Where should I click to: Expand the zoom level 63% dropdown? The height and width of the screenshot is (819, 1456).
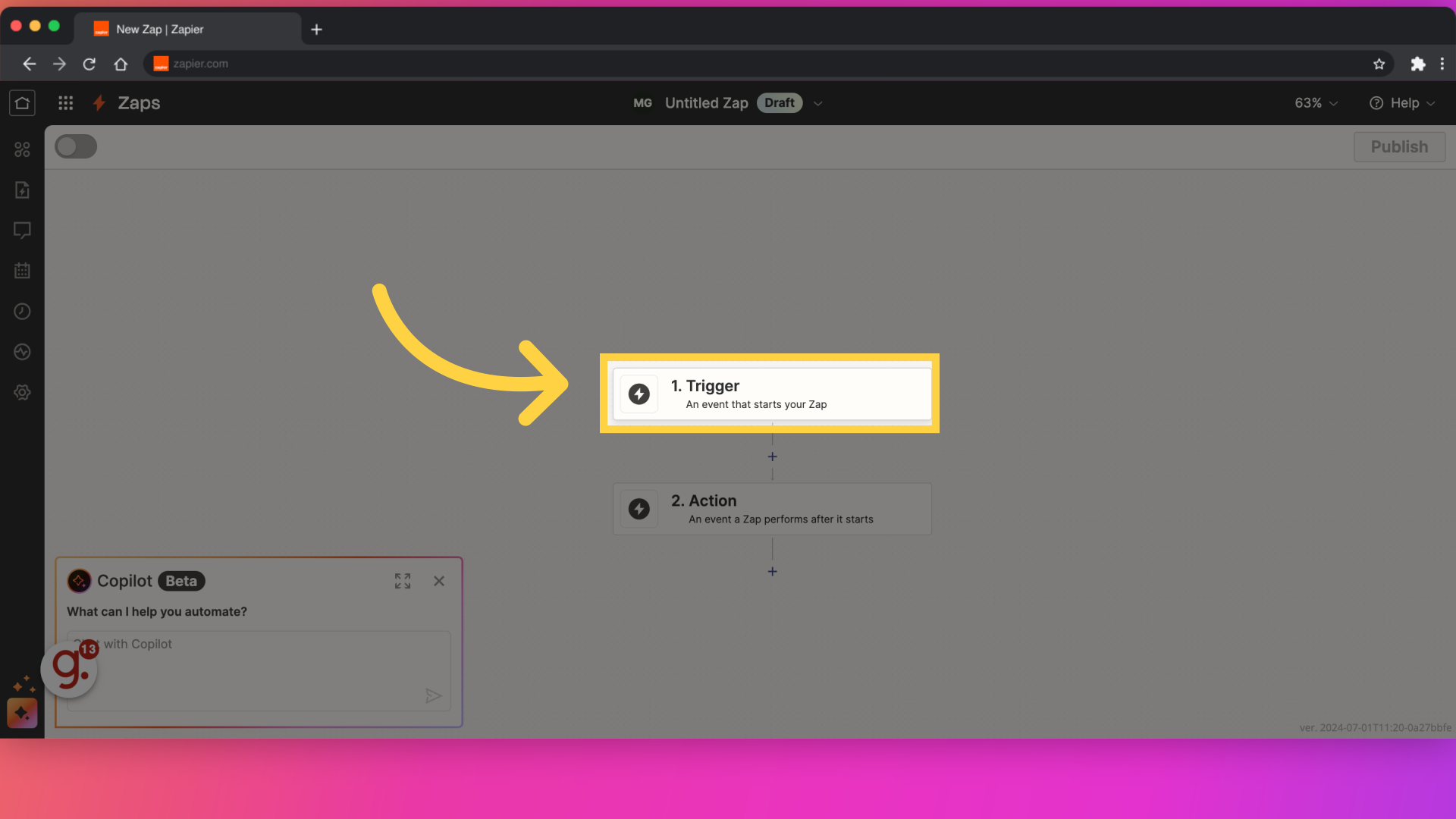(x=1316, y=102)
